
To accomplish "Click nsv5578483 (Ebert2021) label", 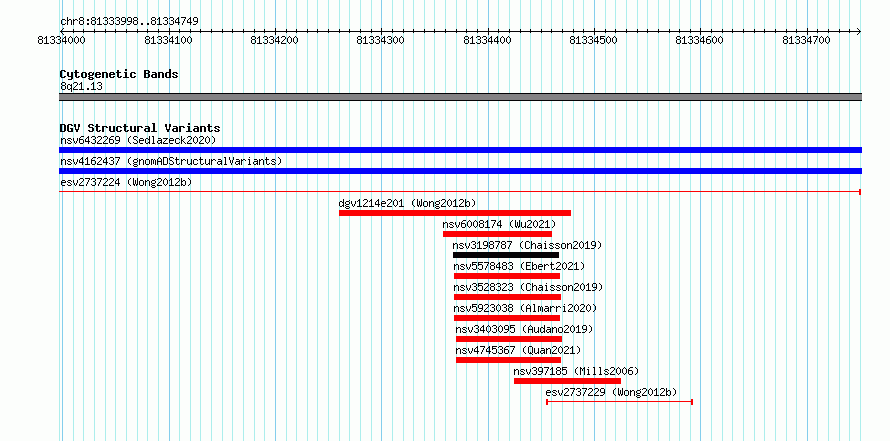I will click(519, 266).
